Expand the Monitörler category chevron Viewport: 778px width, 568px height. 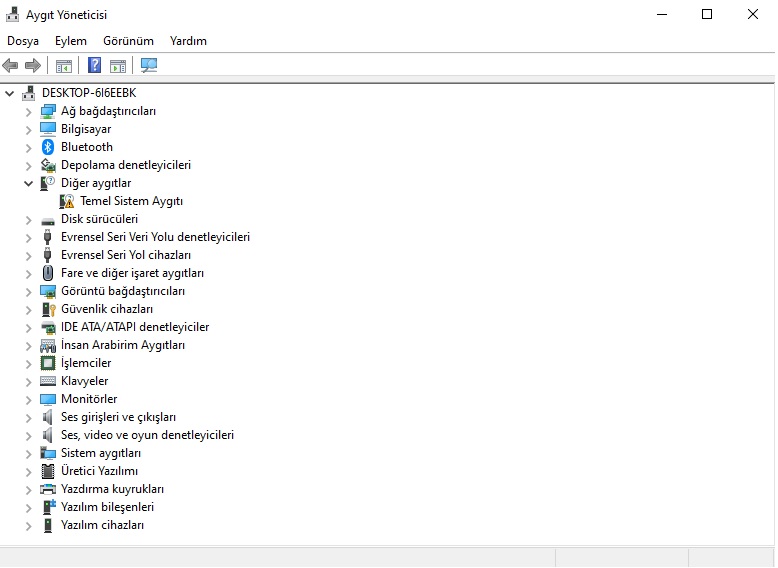pyautogui.click(x=28, y=399)
